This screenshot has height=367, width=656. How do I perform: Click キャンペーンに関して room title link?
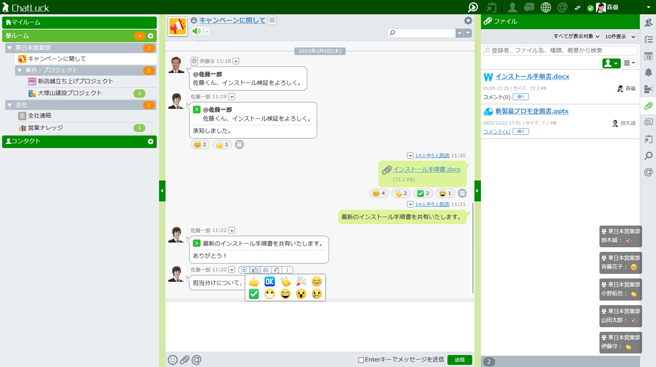click(232, 20)
